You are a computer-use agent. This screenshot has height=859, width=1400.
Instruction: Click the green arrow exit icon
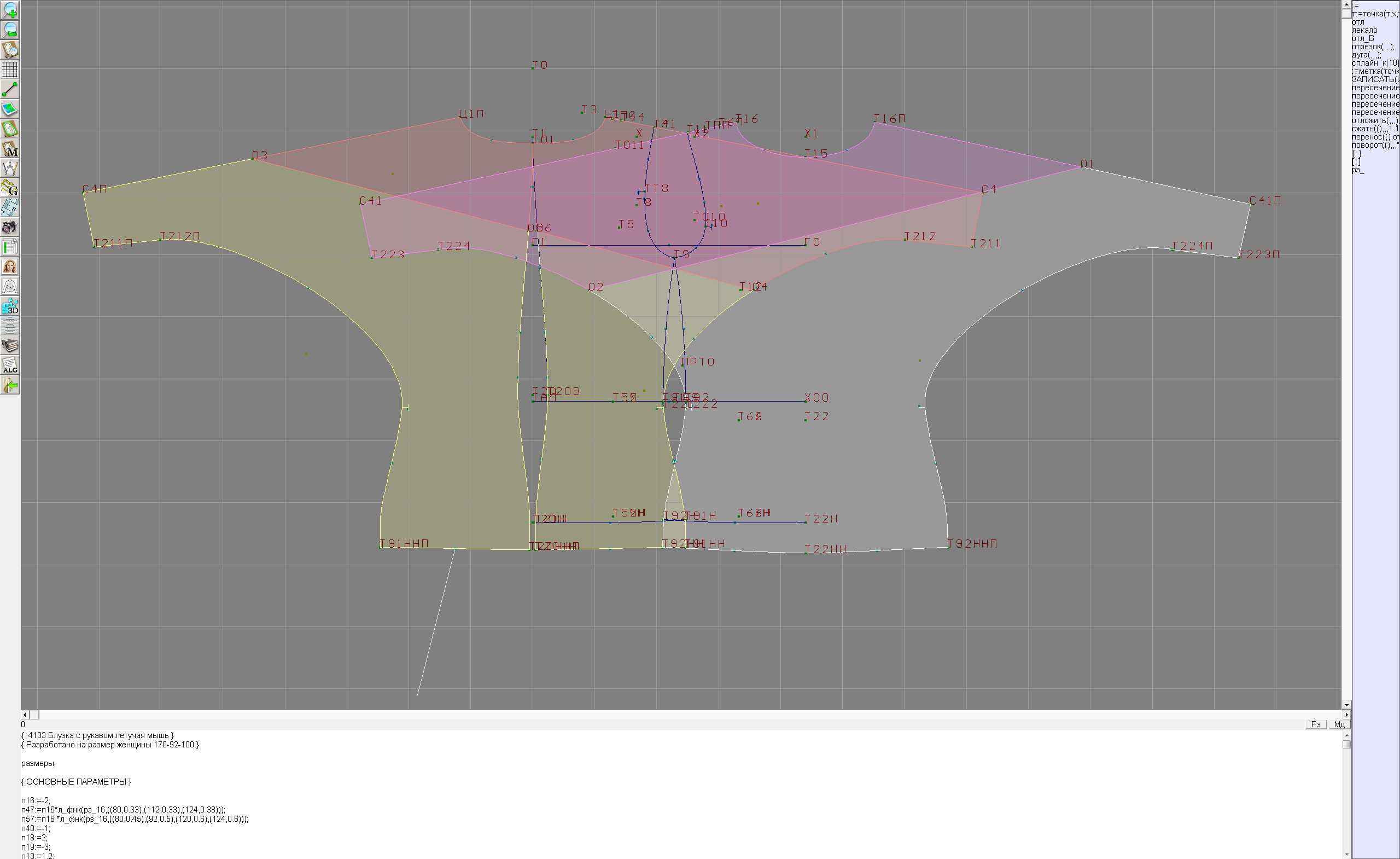[x=10, y=385]
